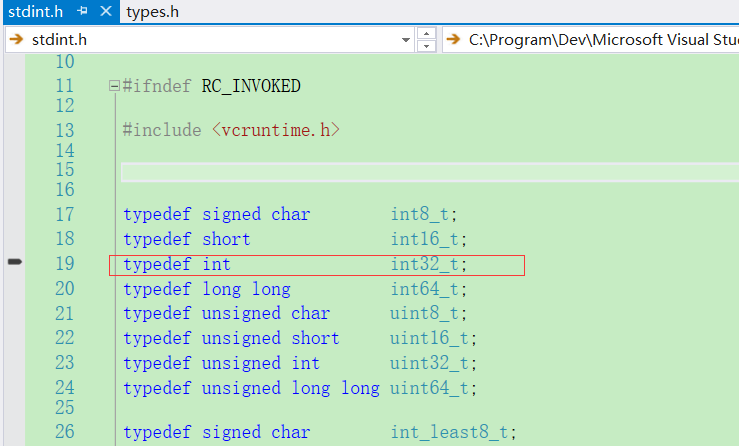
Task: Click the int16_t type name
Action: coord(424,240)
